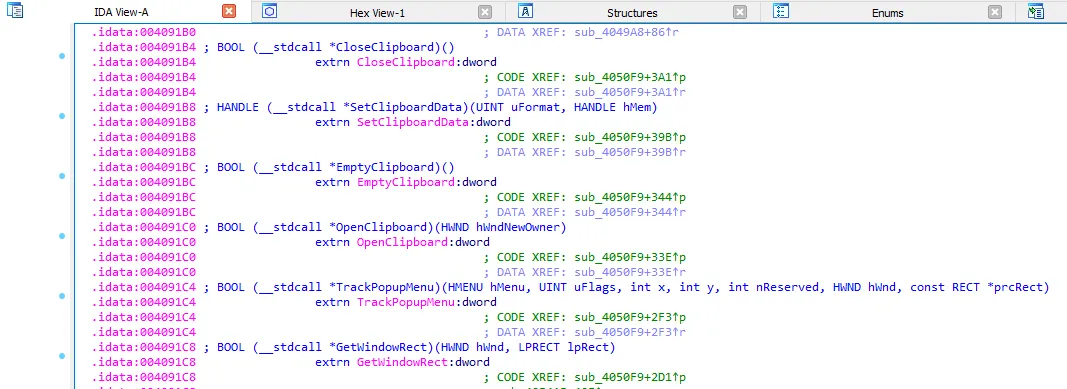Viewport: 1067px width, 389px height.
Task: Toggle breakpoint dot at address 004091C4
Action: pyautogui.click(x=62, y=296)
